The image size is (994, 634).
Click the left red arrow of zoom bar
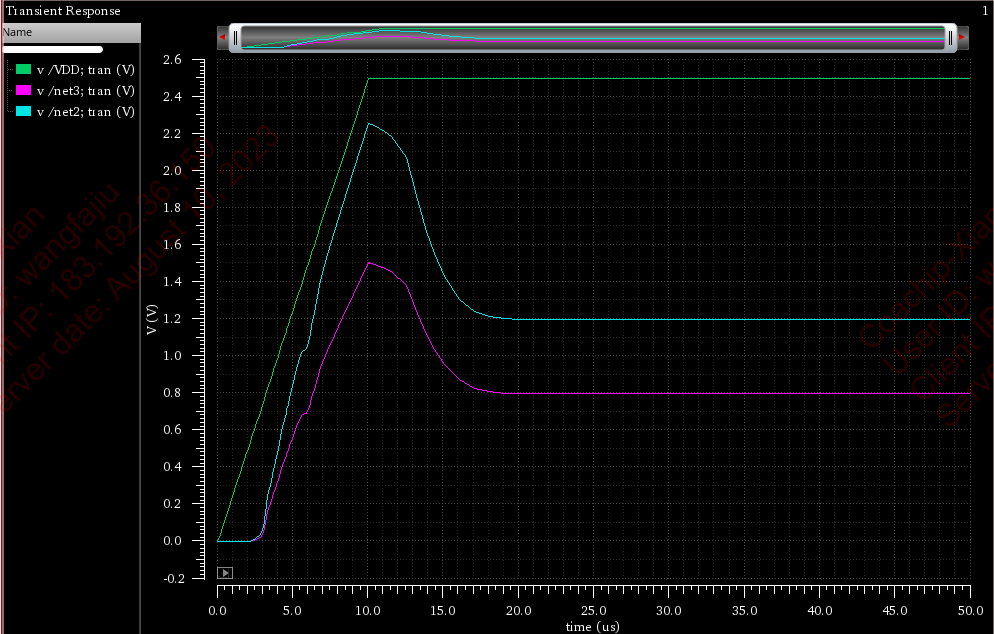pyautogui.click(x=222, y=37)
